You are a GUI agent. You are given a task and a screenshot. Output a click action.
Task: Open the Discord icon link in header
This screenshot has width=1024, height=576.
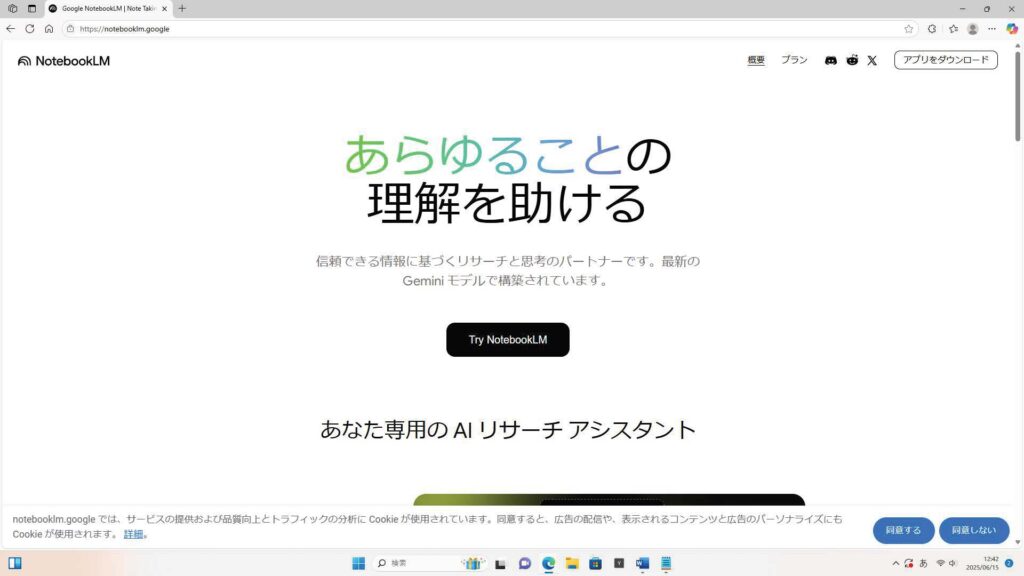(x=830, y=60)
